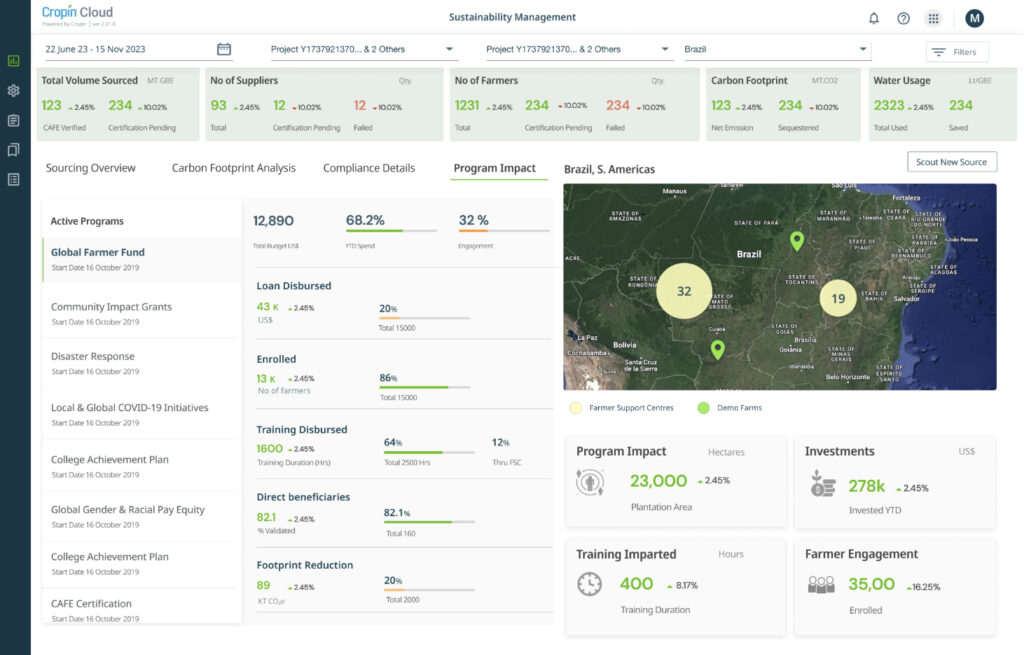
Task: Click the settings gear in left sidebar
Action: coord(14,90)
